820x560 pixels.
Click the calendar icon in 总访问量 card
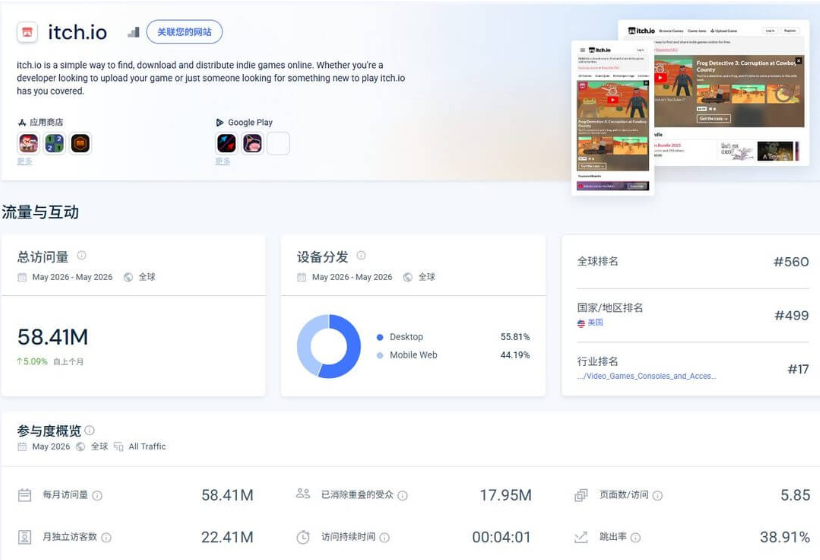point(22,277)
